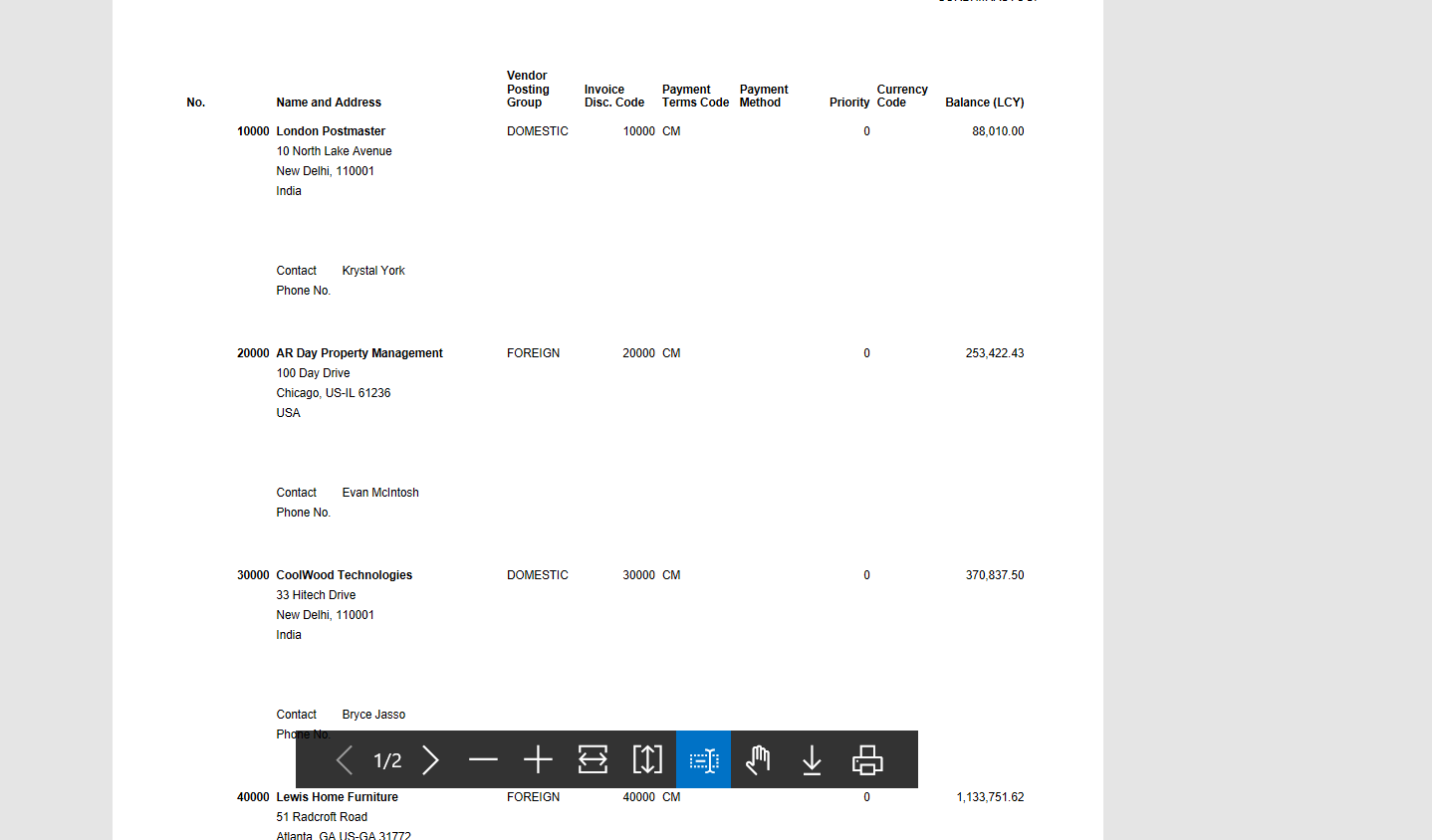Image resolution: width=1432 pixels, height=840 pixels.
Task: Click the DOMESTIC posting group for CoolWood Technologies
Action: click(537, 574)
